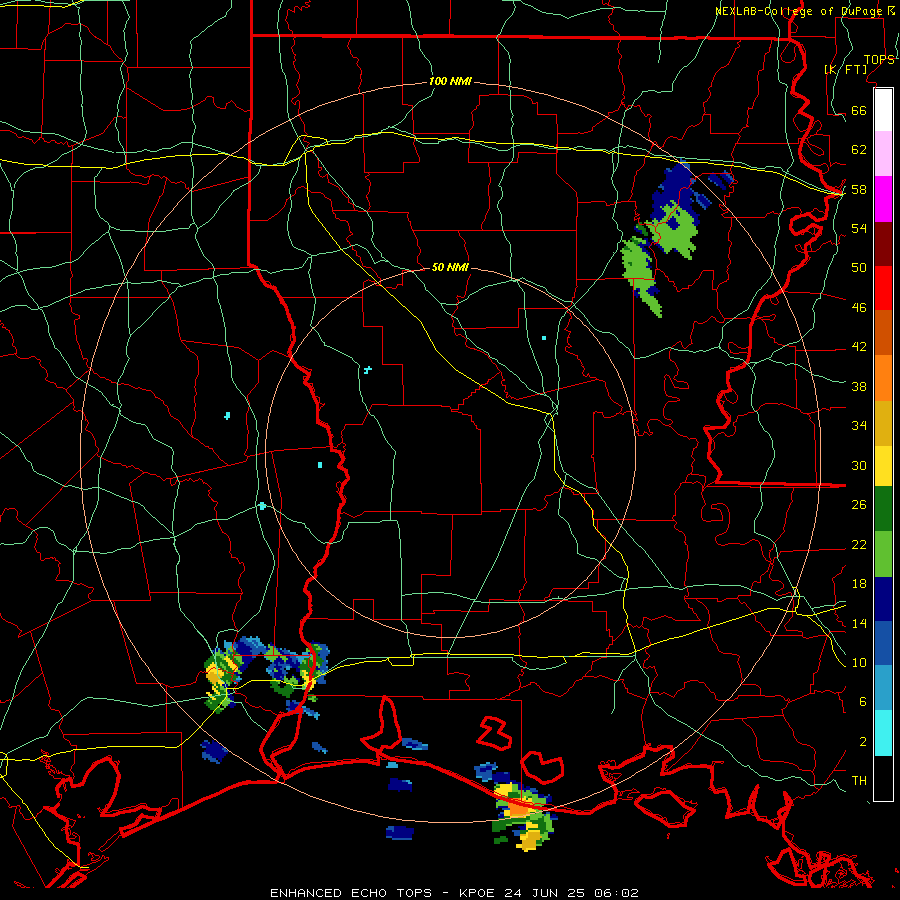Click the "KPOE" station identifier in caption

[x=478, y=893]
